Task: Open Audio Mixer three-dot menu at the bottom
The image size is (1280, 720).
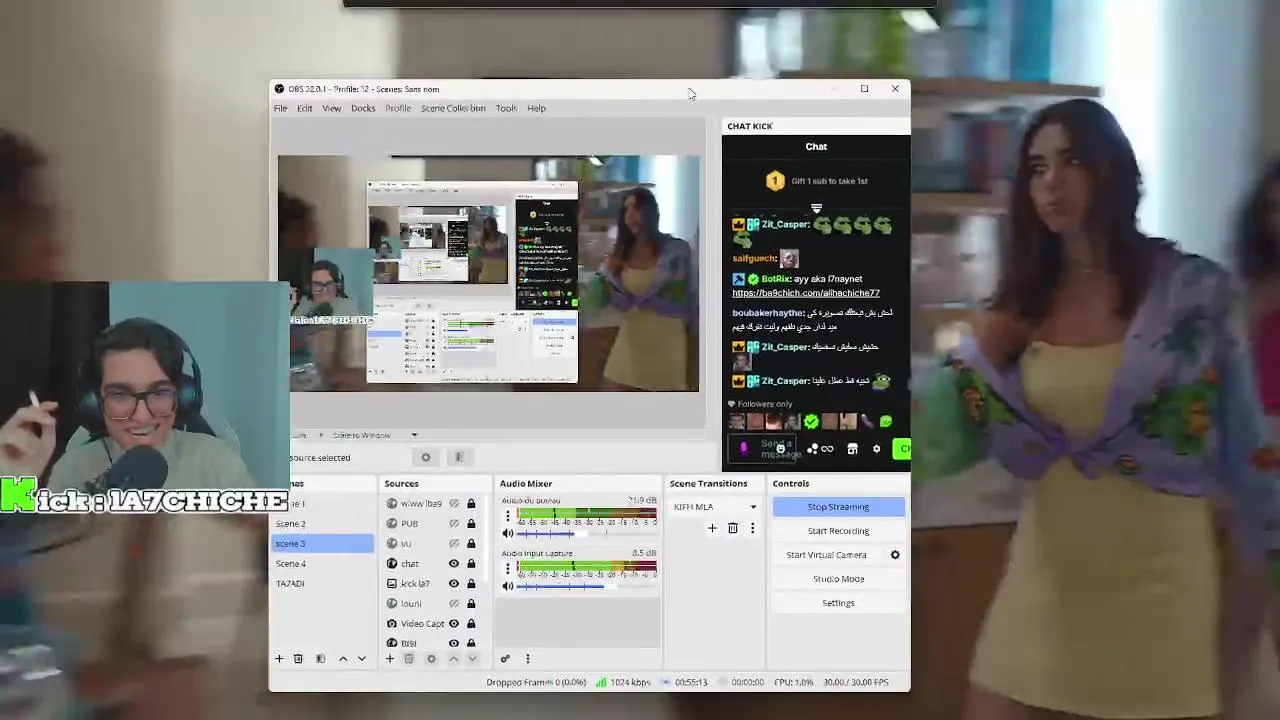Action: [x=528, y=658]
